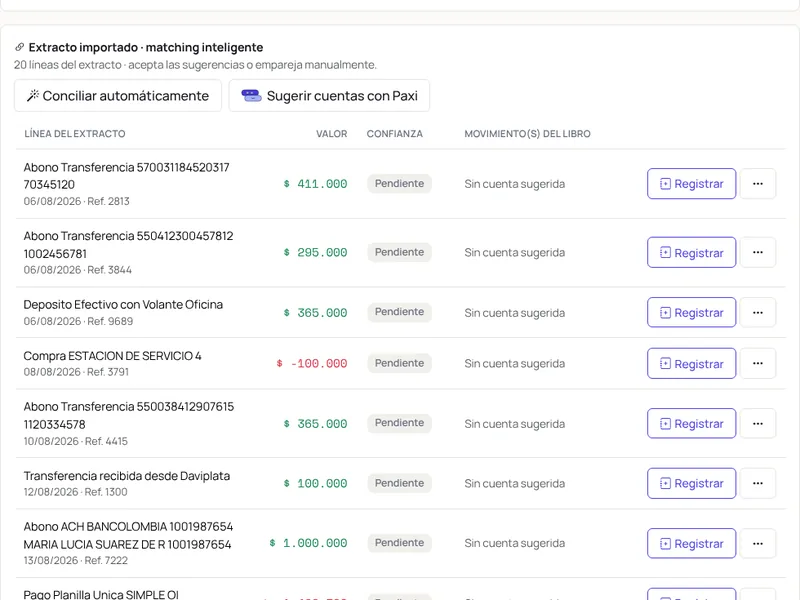Register the ACH BANCOLOMBIA $1.000.000 line
Screen dimensions: 800x600
coord(691,543)
